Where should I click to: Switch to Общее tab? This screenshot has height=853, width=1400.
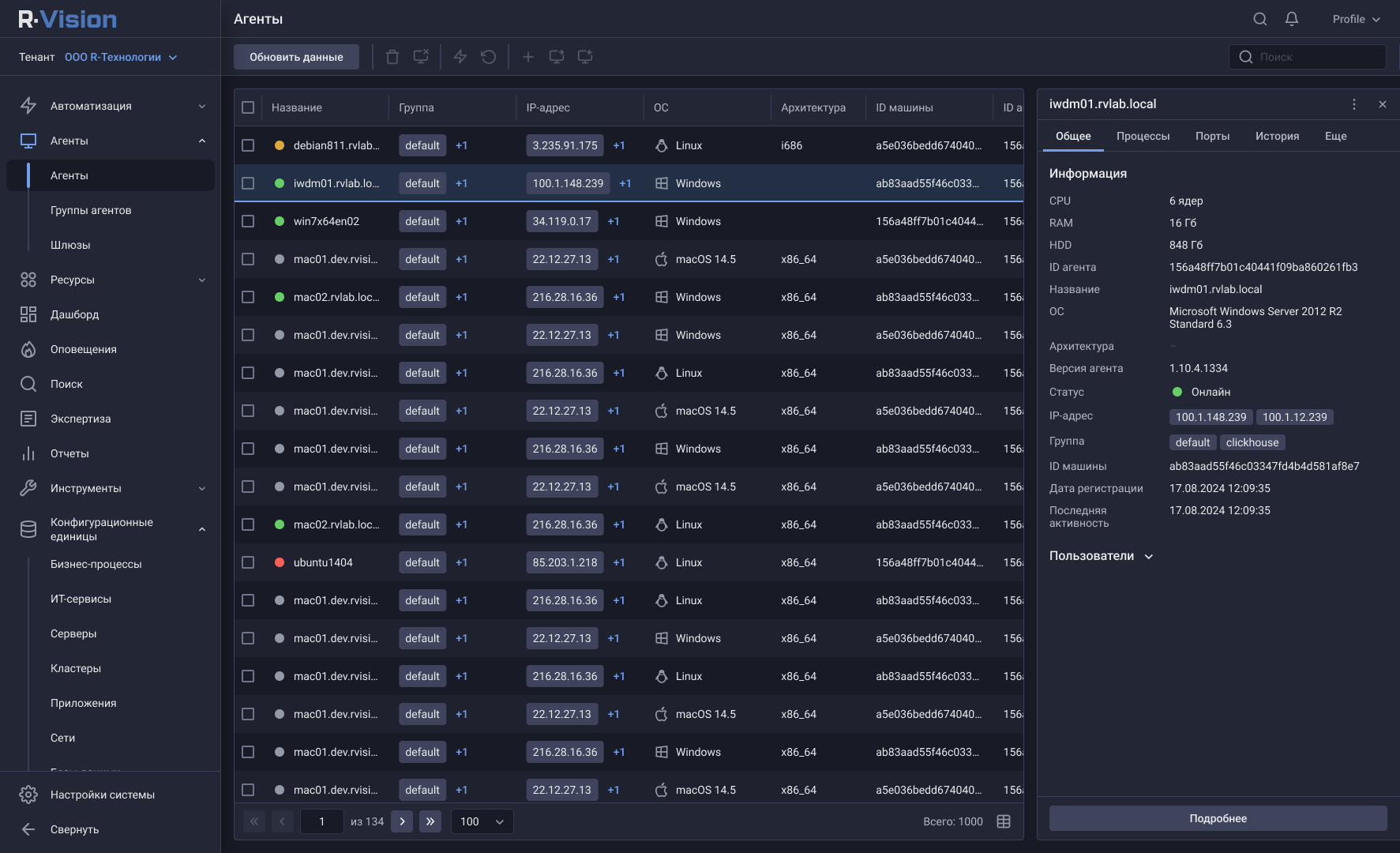tap(1074, 136)
